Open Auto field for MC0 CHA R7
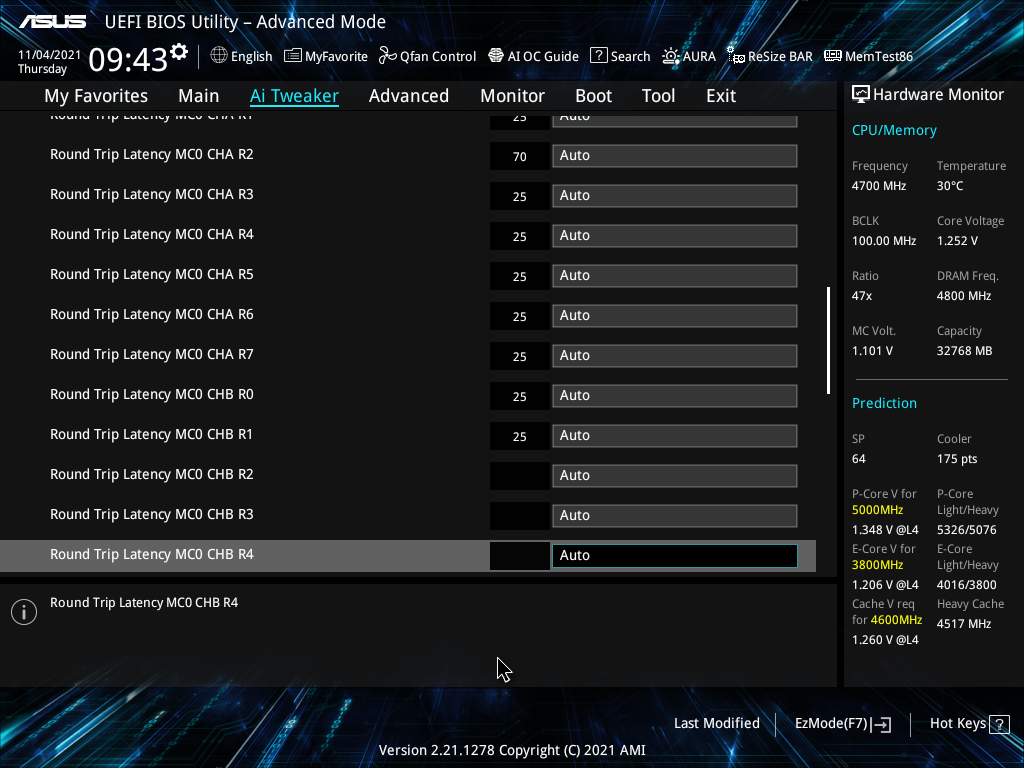Image resolution: width=1024 pixels, height=768 pixels. (675, 355)
